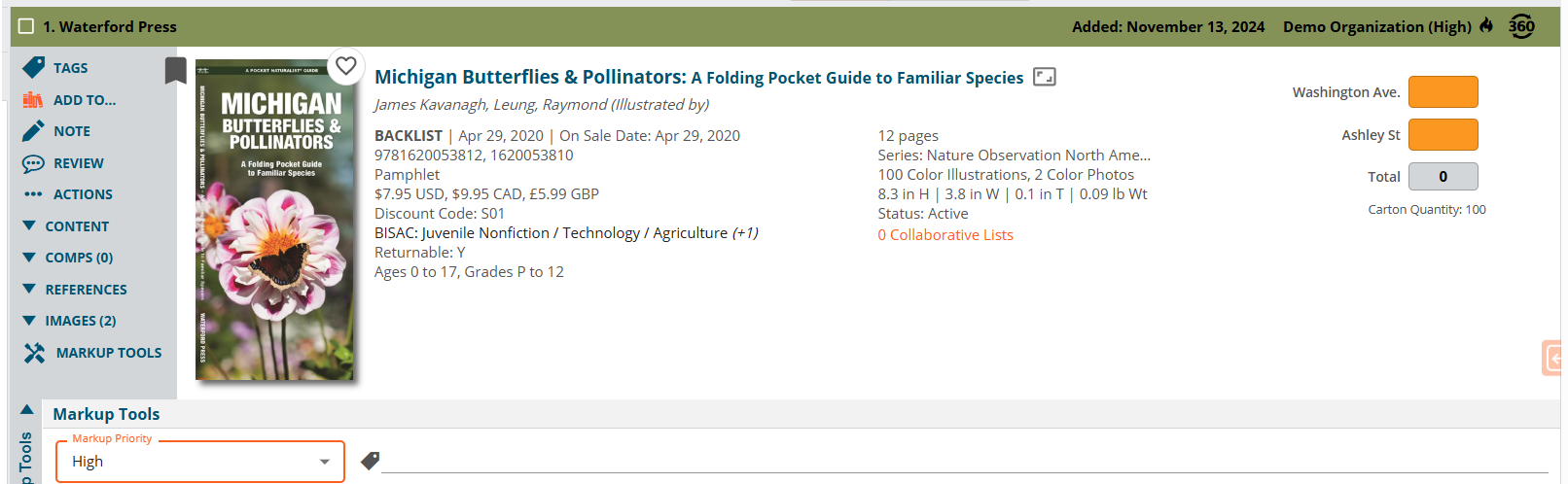Open the Tags tool icon

(x=33, y=67)
